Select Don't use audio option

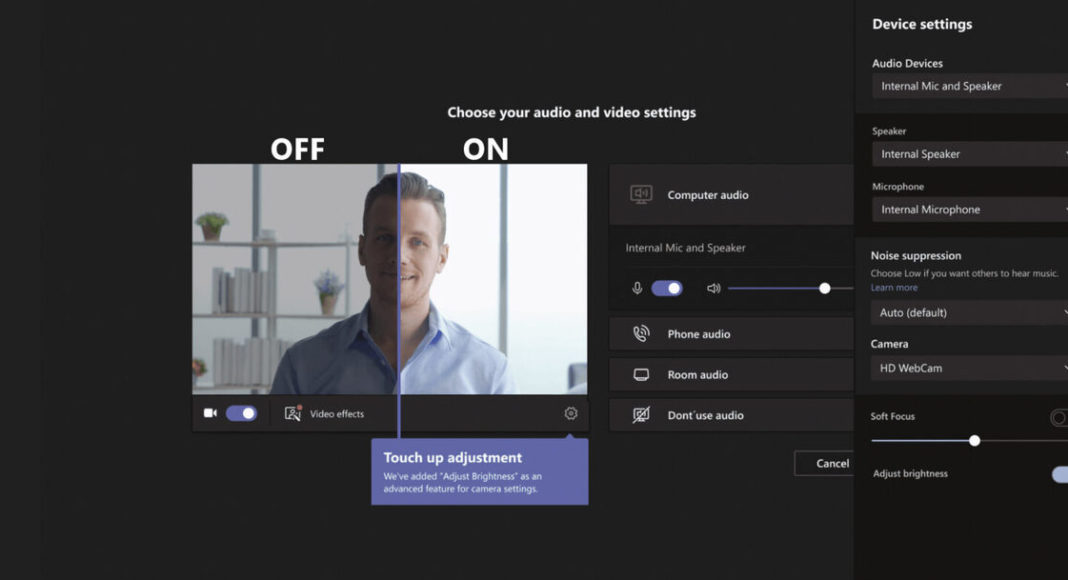[732, 415]
